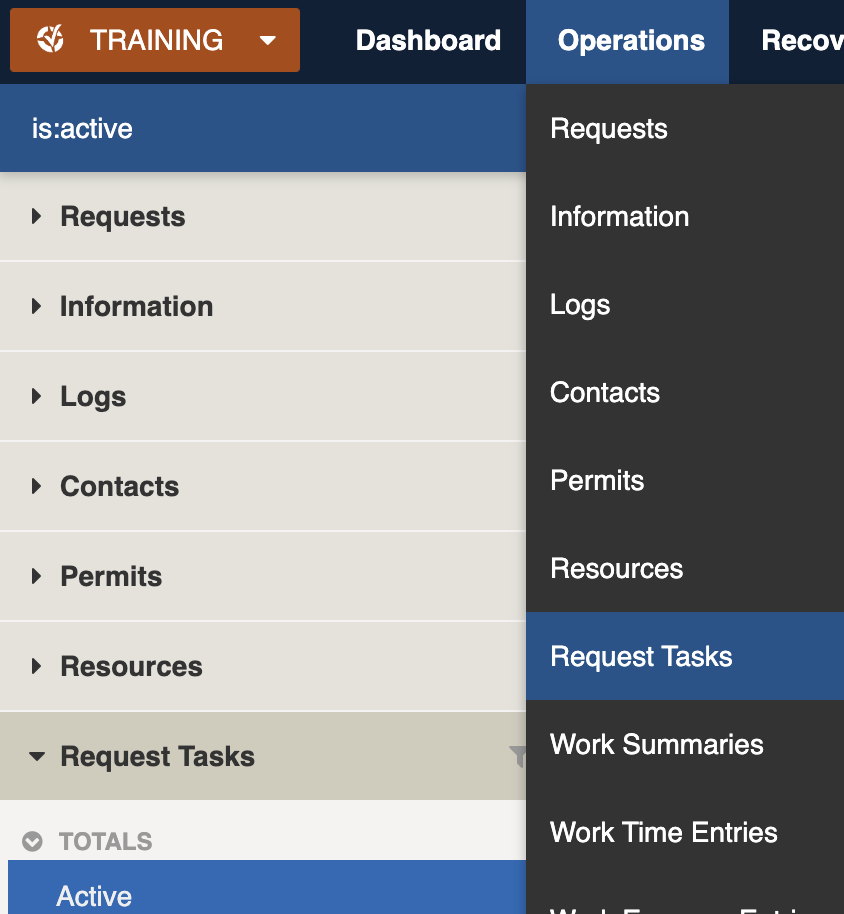Select Requests from the Operations menu
The height and width of the screenshot is (914, 844).
click(609, 129)
